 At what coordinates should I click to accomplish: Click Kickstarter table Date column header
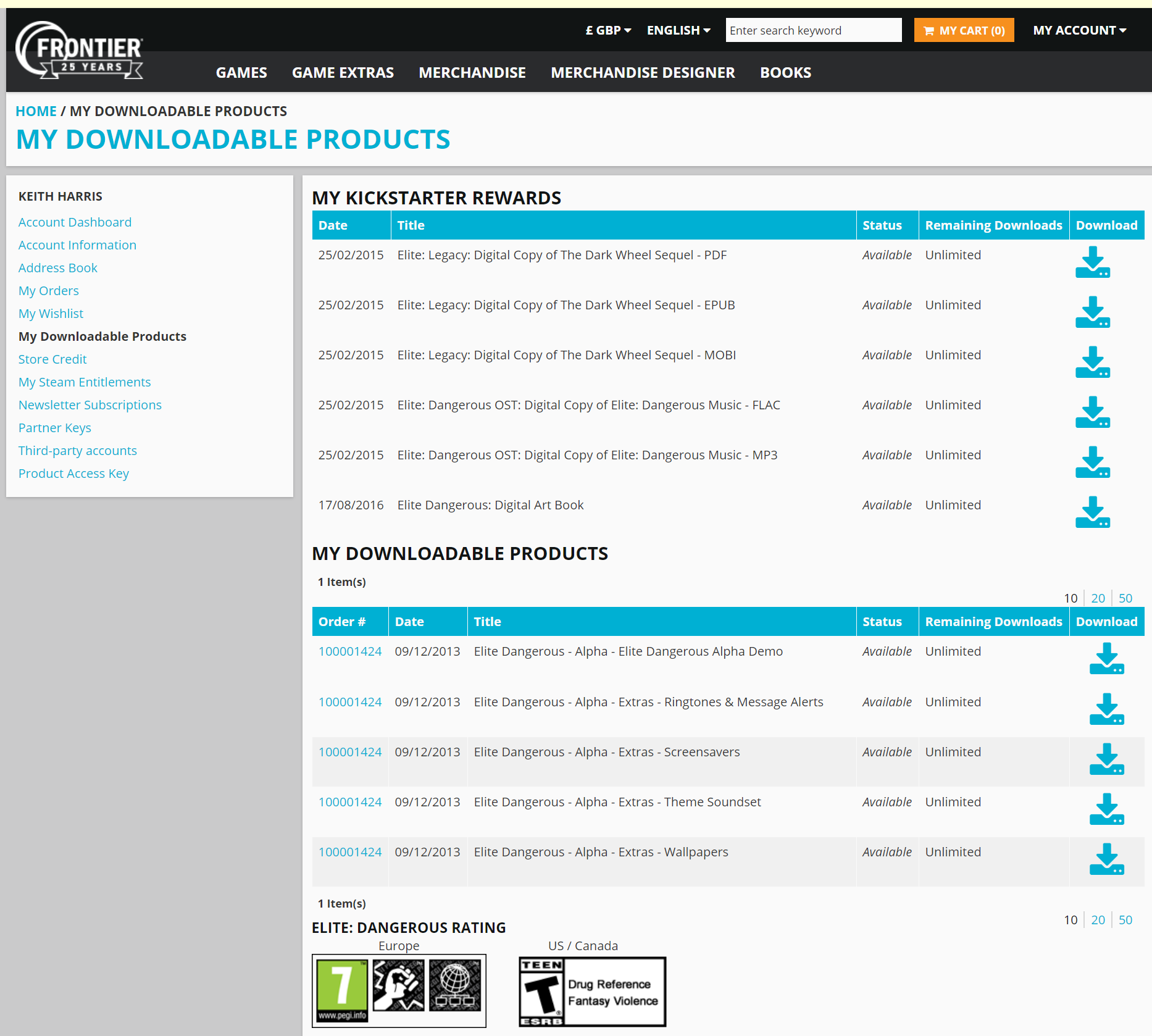351,225
